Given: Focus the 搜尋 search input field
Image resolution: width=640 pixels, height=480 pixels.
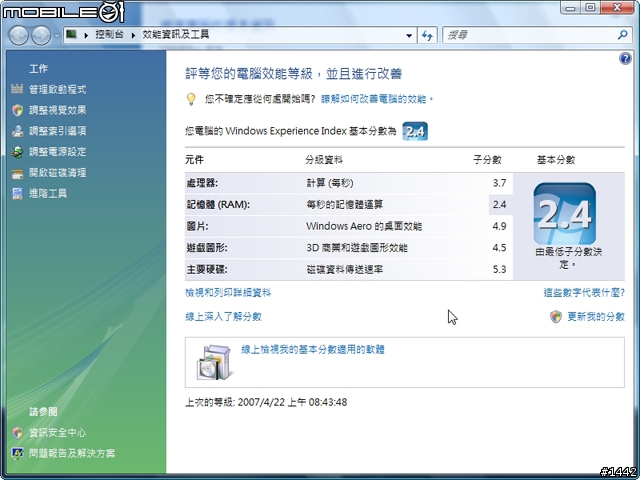Looking at the screenshot, I should click(x=529, y=36).
